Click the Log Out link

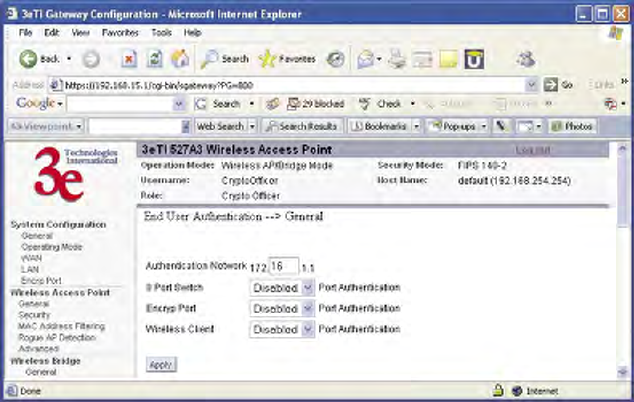click(533, 150)
